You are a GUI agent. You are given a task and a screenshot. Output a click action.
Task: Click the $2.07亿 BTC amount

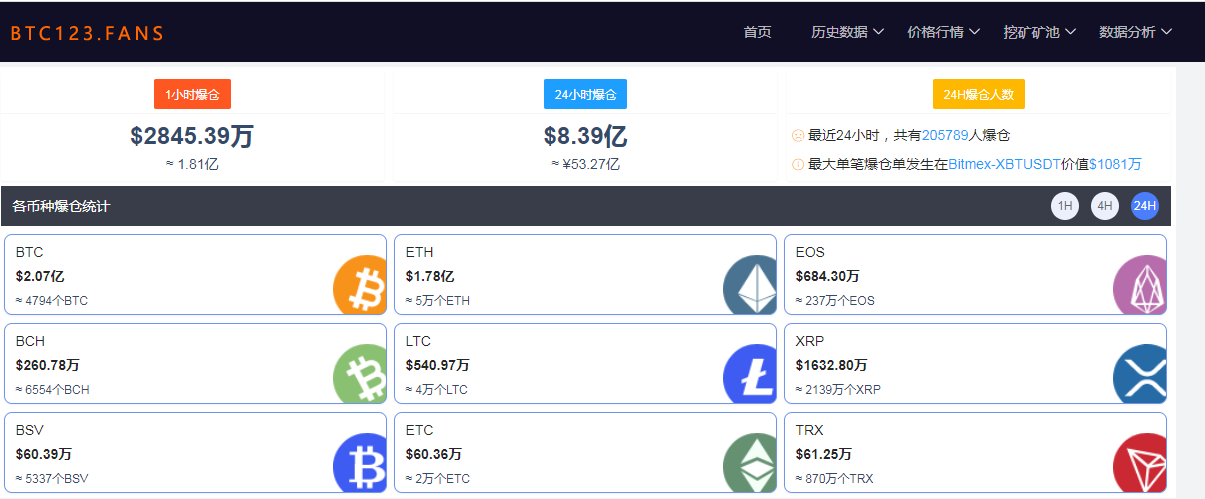(40, 276)
